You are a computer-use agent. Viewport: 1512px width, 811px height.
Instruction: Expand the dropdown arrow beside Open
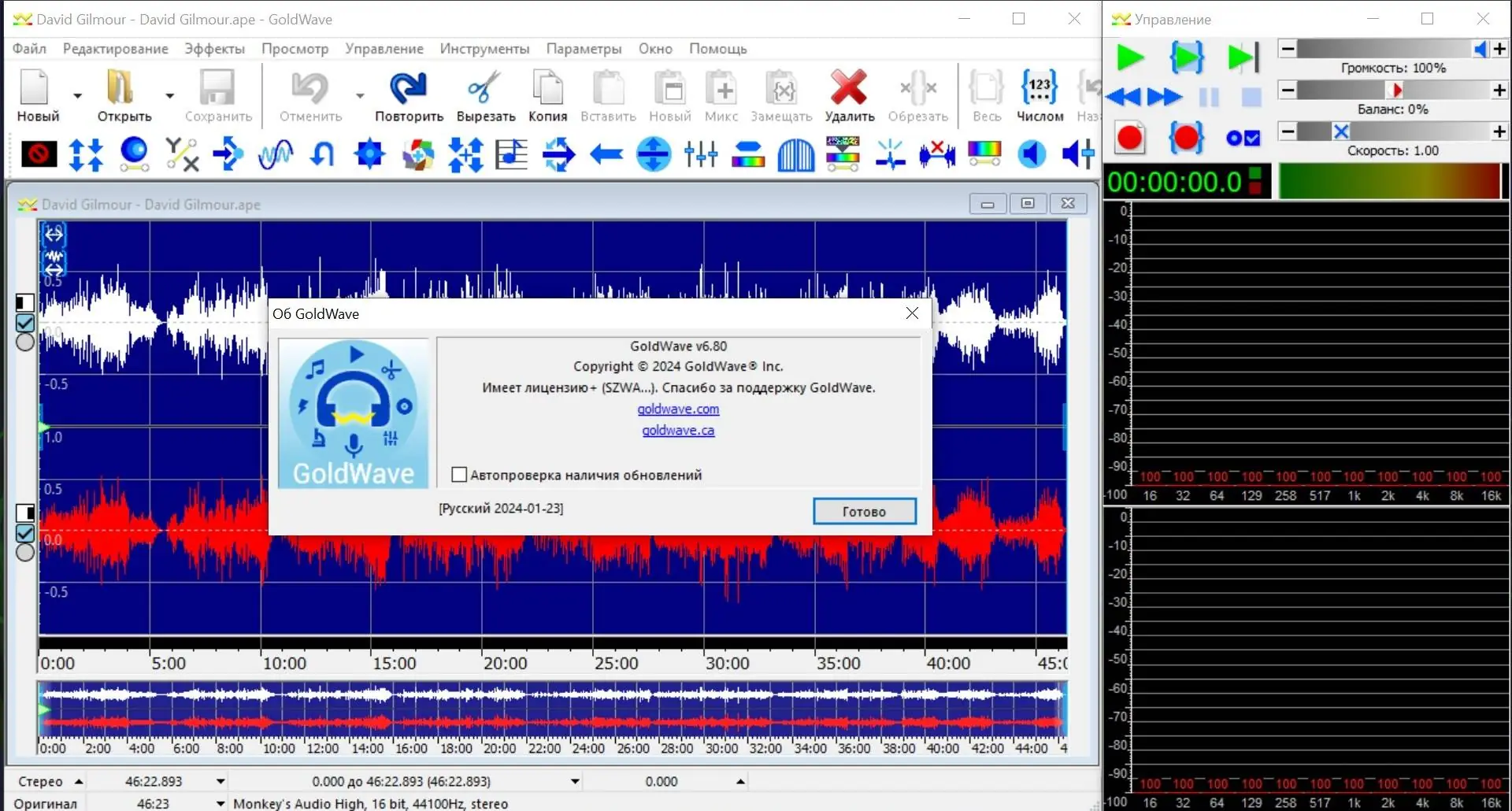(169, 96)
